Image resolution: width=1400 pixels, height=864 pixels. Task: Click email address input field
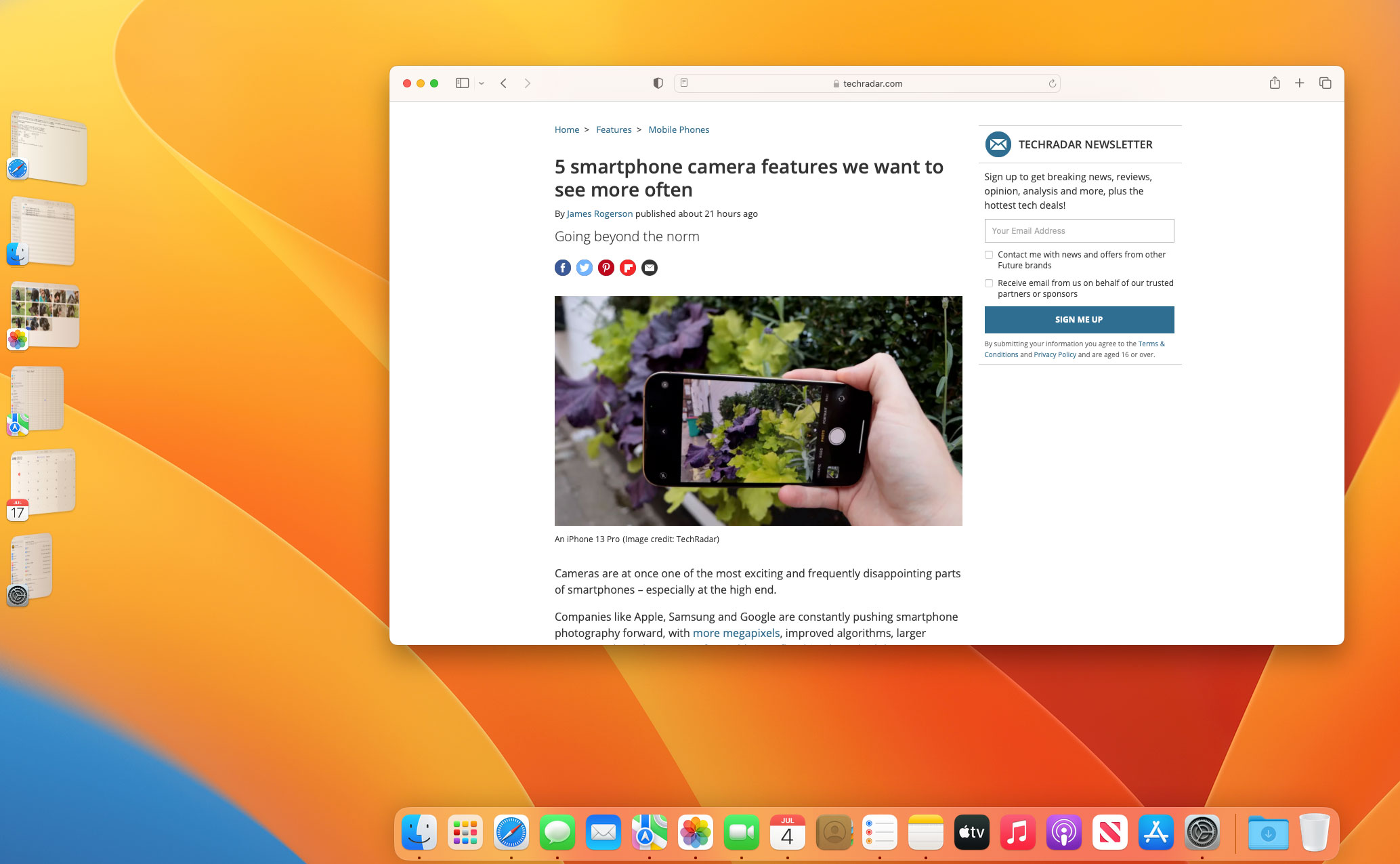pyautogui.click(x=1078, y=230)
